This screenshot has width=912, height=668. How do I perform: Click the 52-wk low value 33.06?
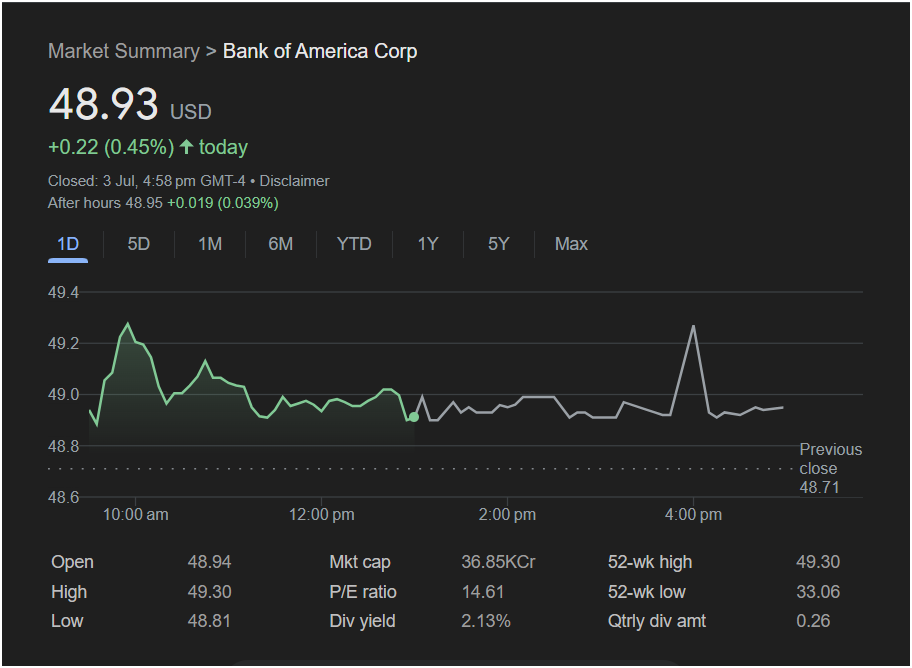[x=818, y=592]
